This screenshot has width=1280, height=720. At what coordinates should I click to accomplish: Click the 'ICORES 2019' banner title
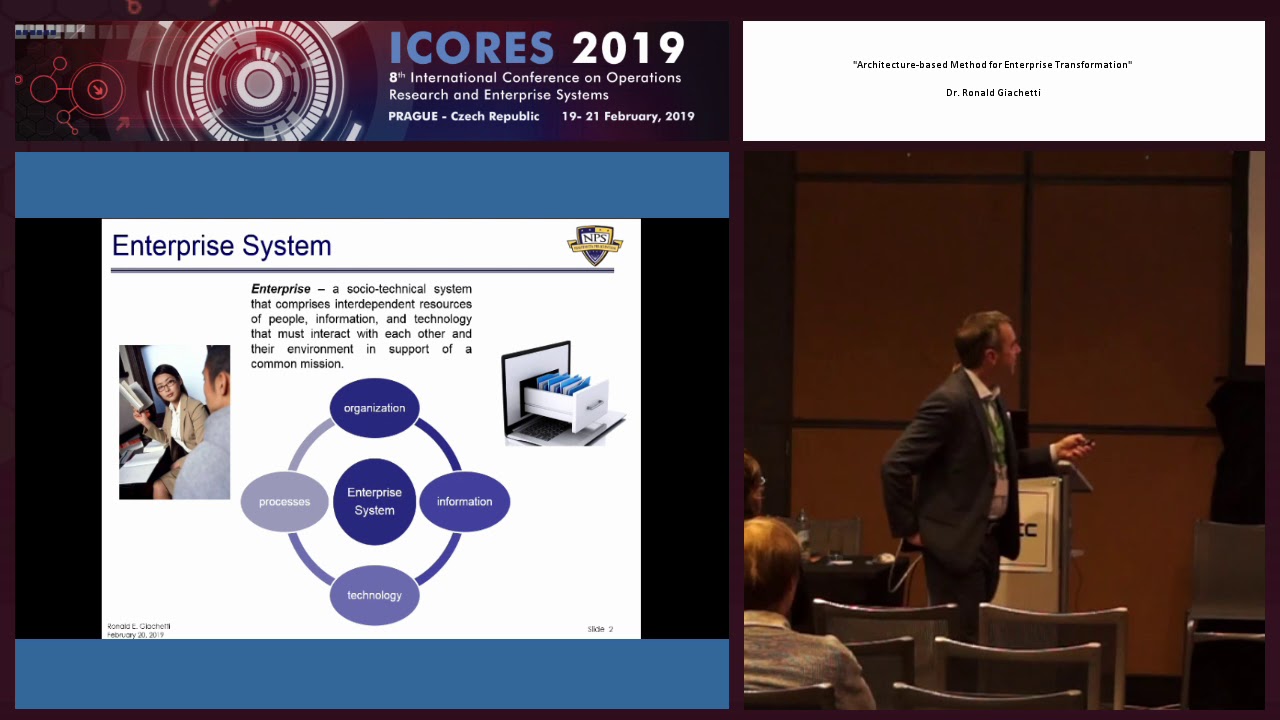(537, 49)
